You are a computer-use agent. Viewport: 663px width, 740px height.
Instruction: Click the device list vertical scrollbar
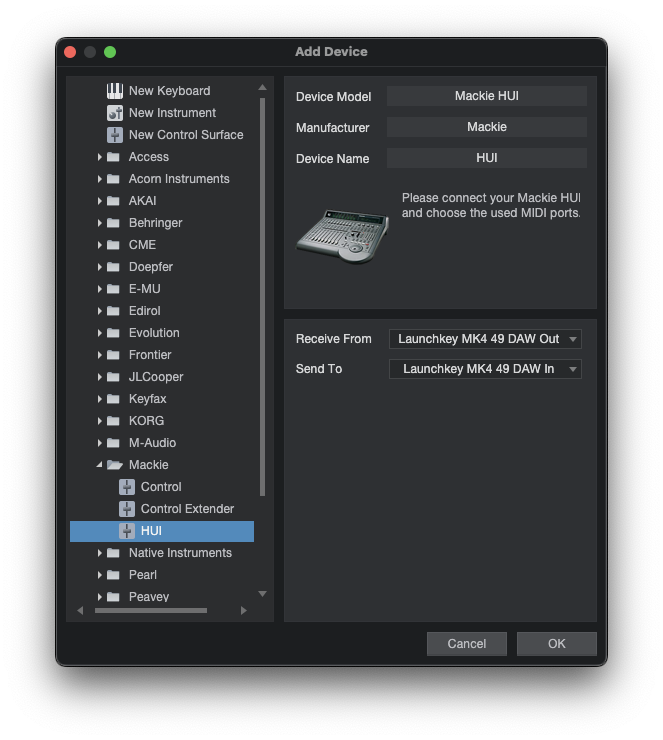[262, 297]
